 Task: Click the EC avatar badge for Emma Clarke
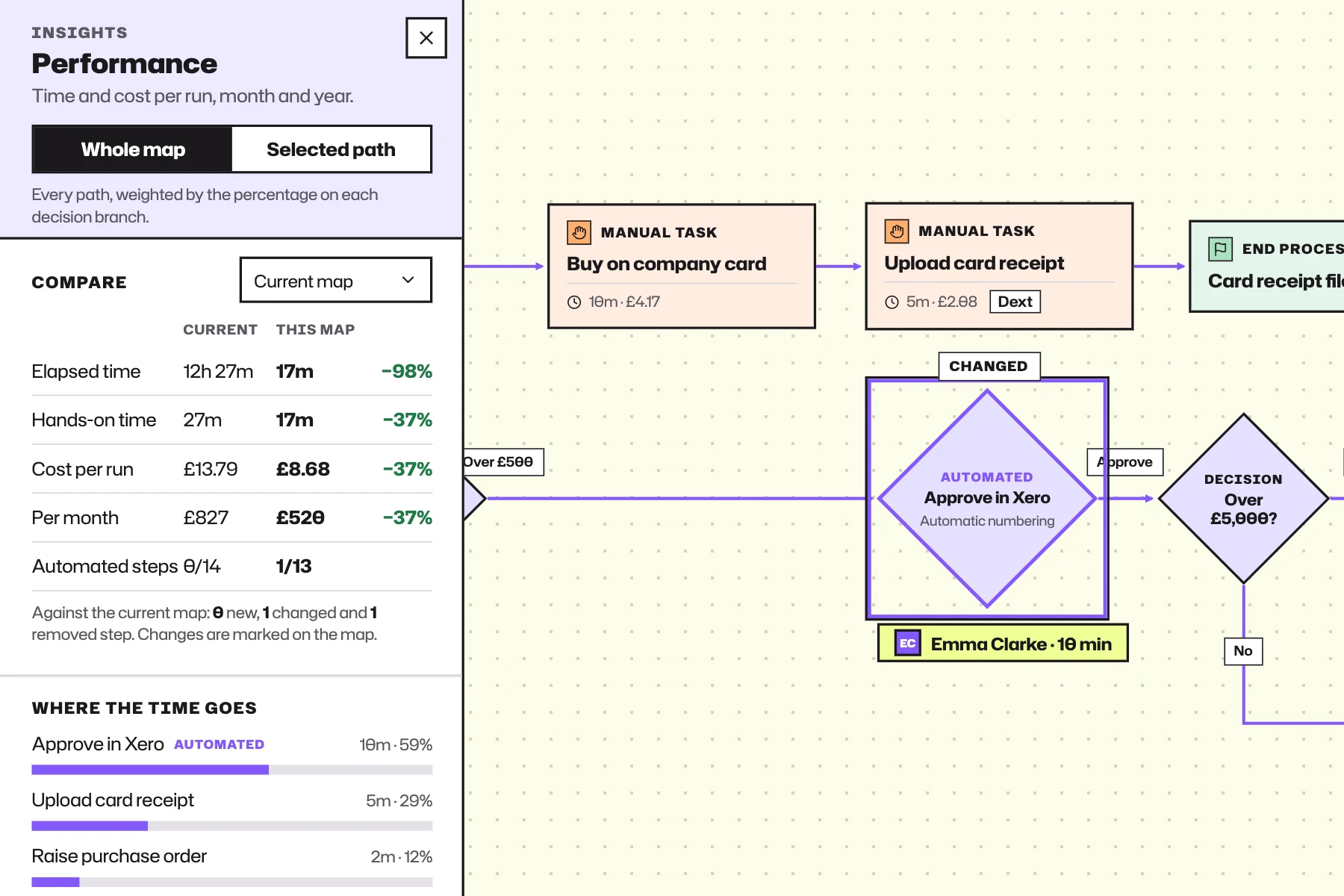pyautogui.click(x=907, y=643)
